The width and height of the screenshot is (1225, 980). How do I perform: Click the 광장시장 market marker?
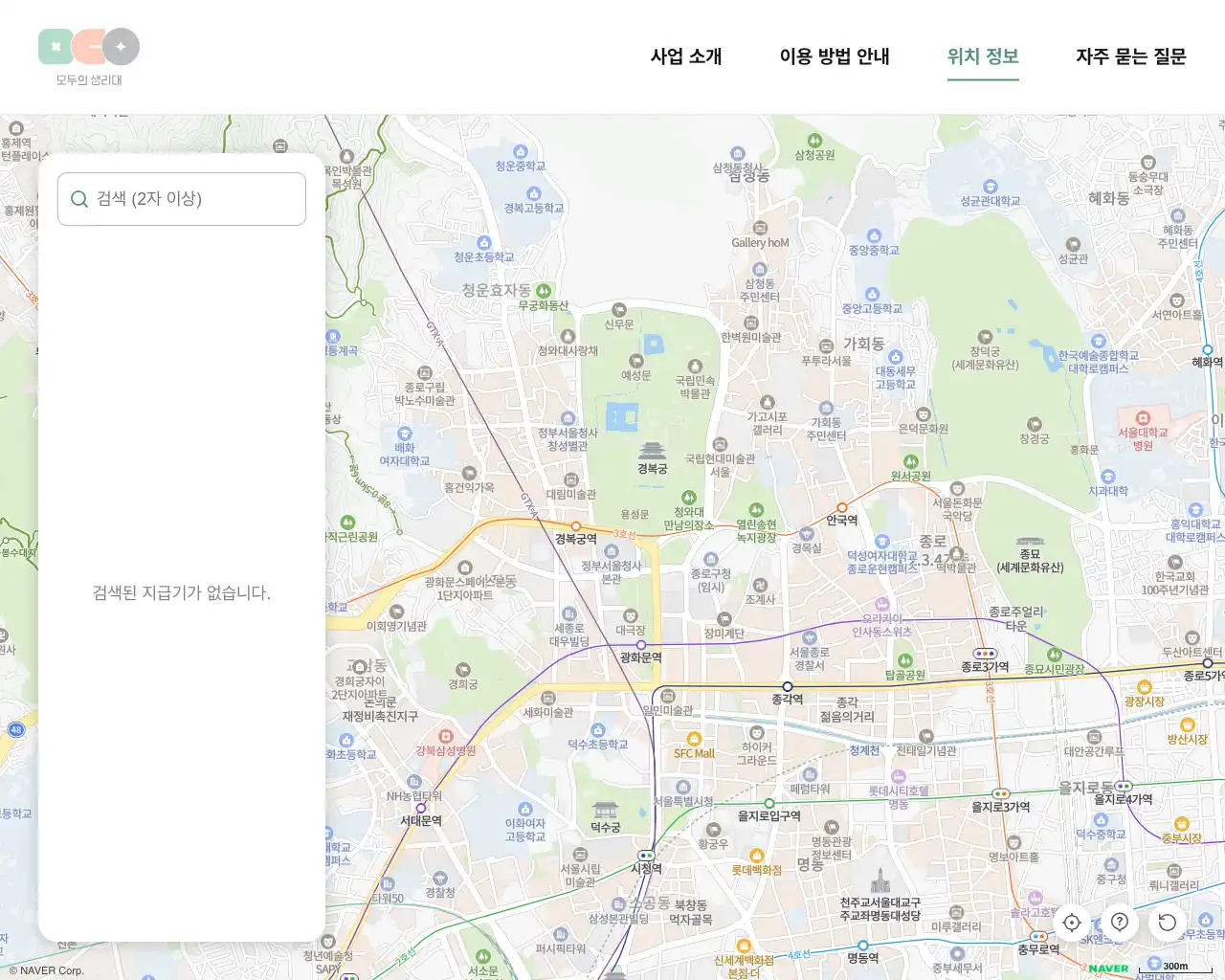click(x=1144, y=687)
